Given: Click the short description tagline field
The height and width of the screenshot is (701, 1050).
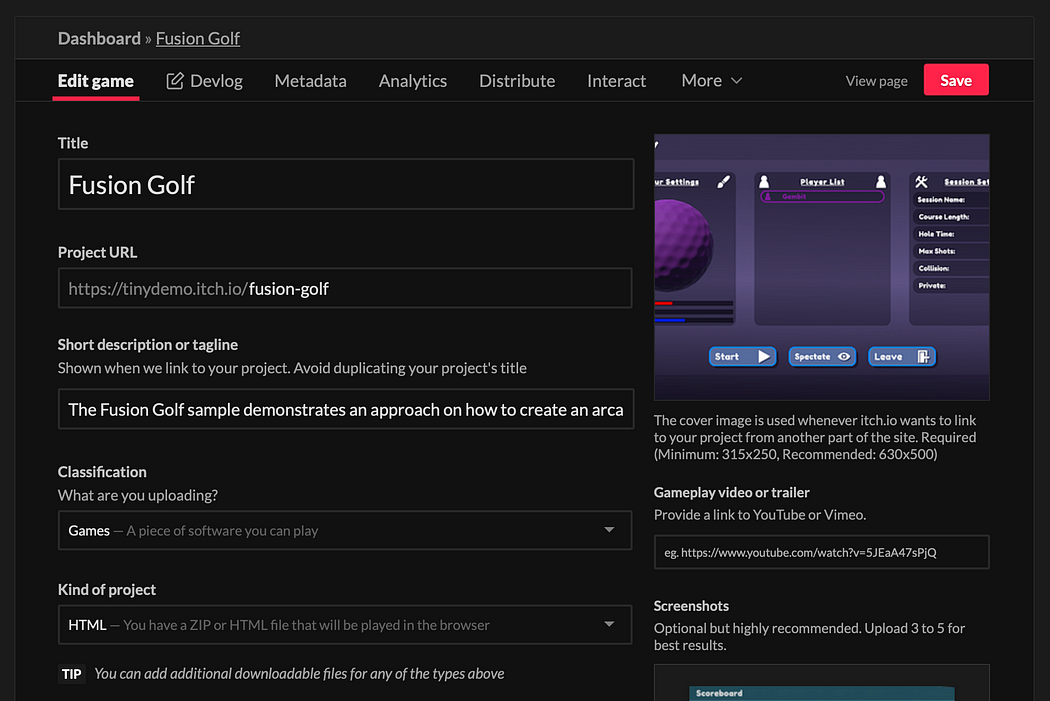Looking at the screenshot, I should coord(346,409).
